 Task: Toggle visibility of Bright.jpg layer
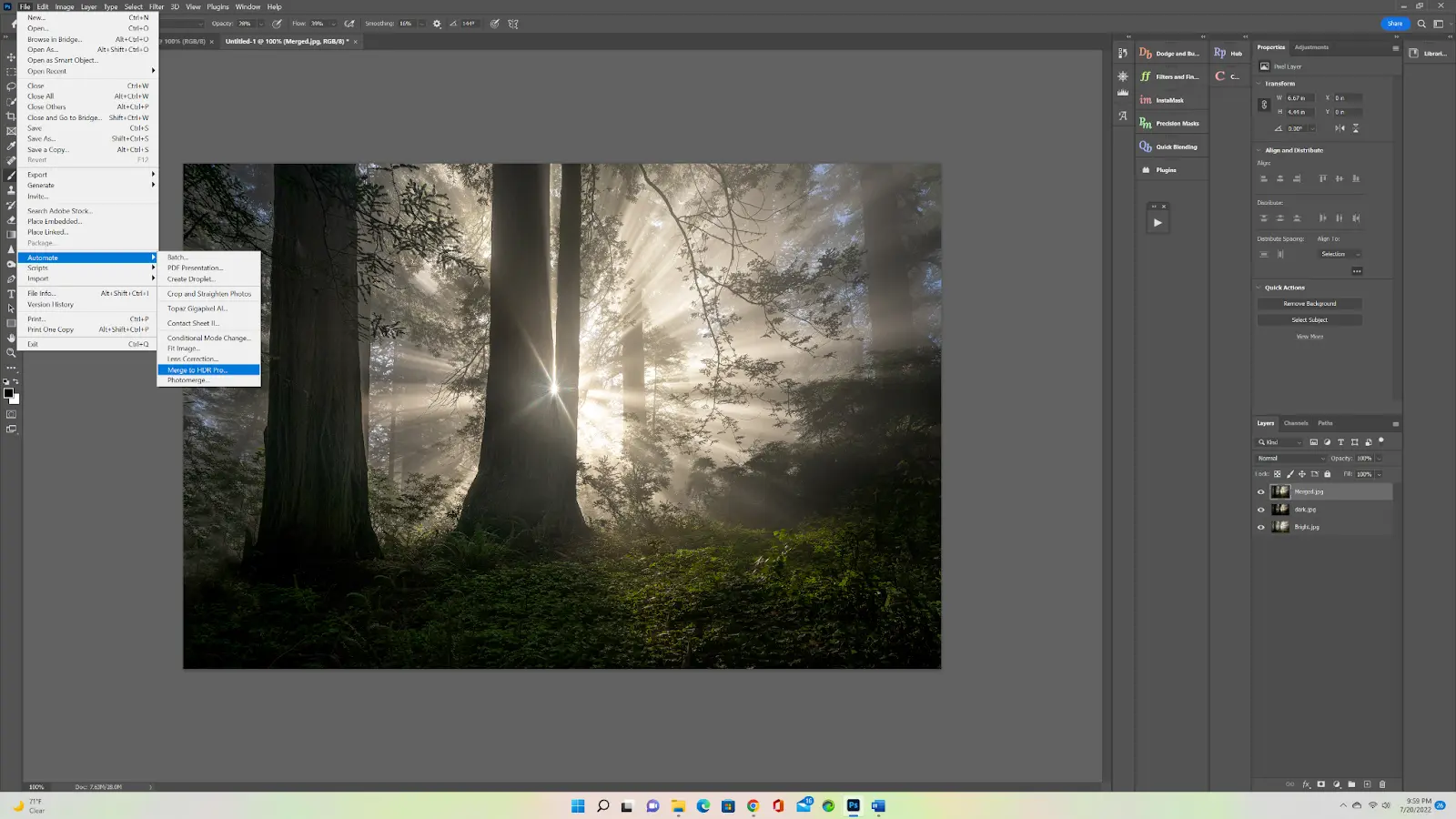click(x=1260, y=527)
